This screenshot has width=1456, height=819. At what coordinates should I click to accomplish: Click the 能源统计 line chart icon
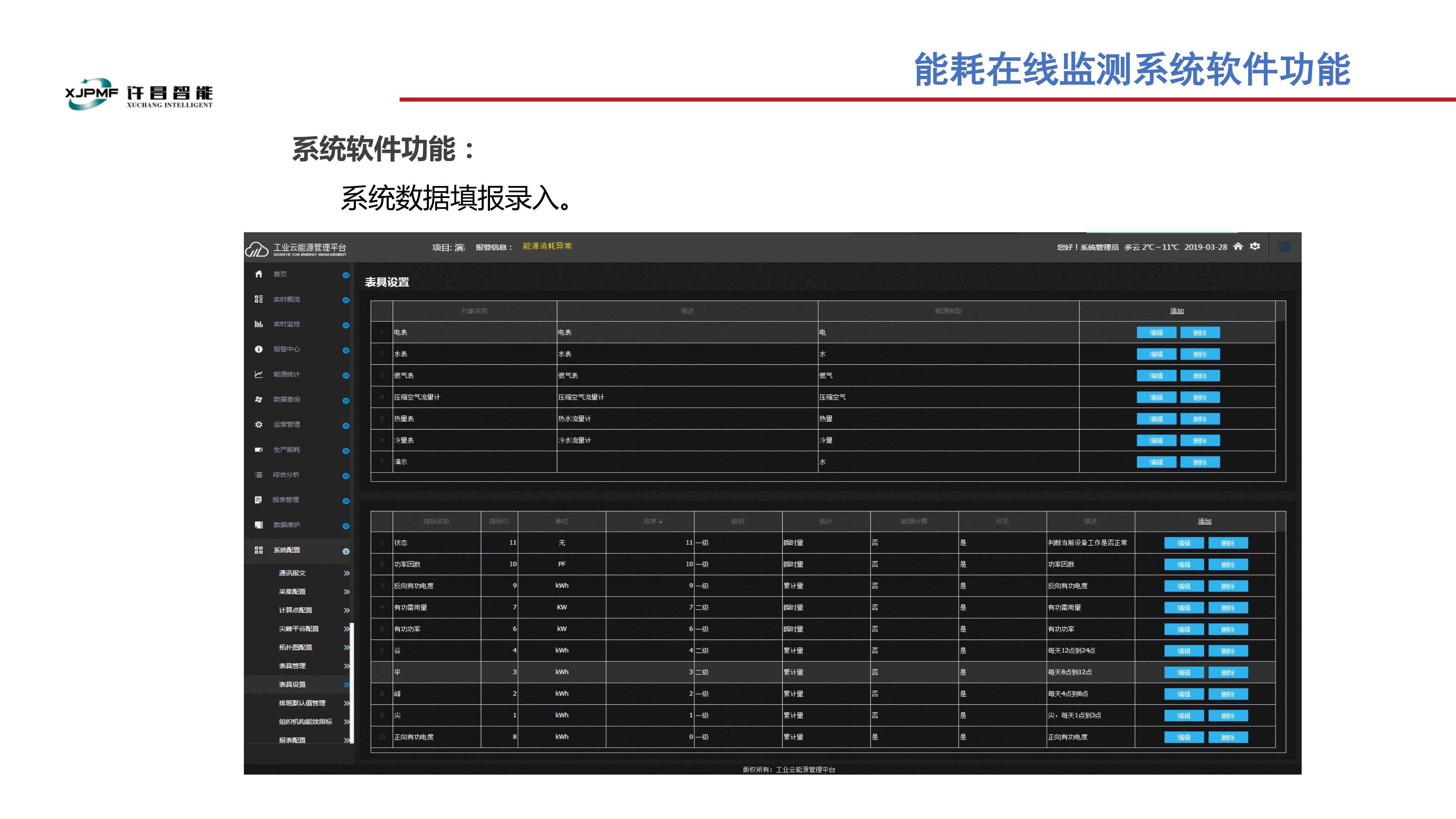click(x=258, y=374)
